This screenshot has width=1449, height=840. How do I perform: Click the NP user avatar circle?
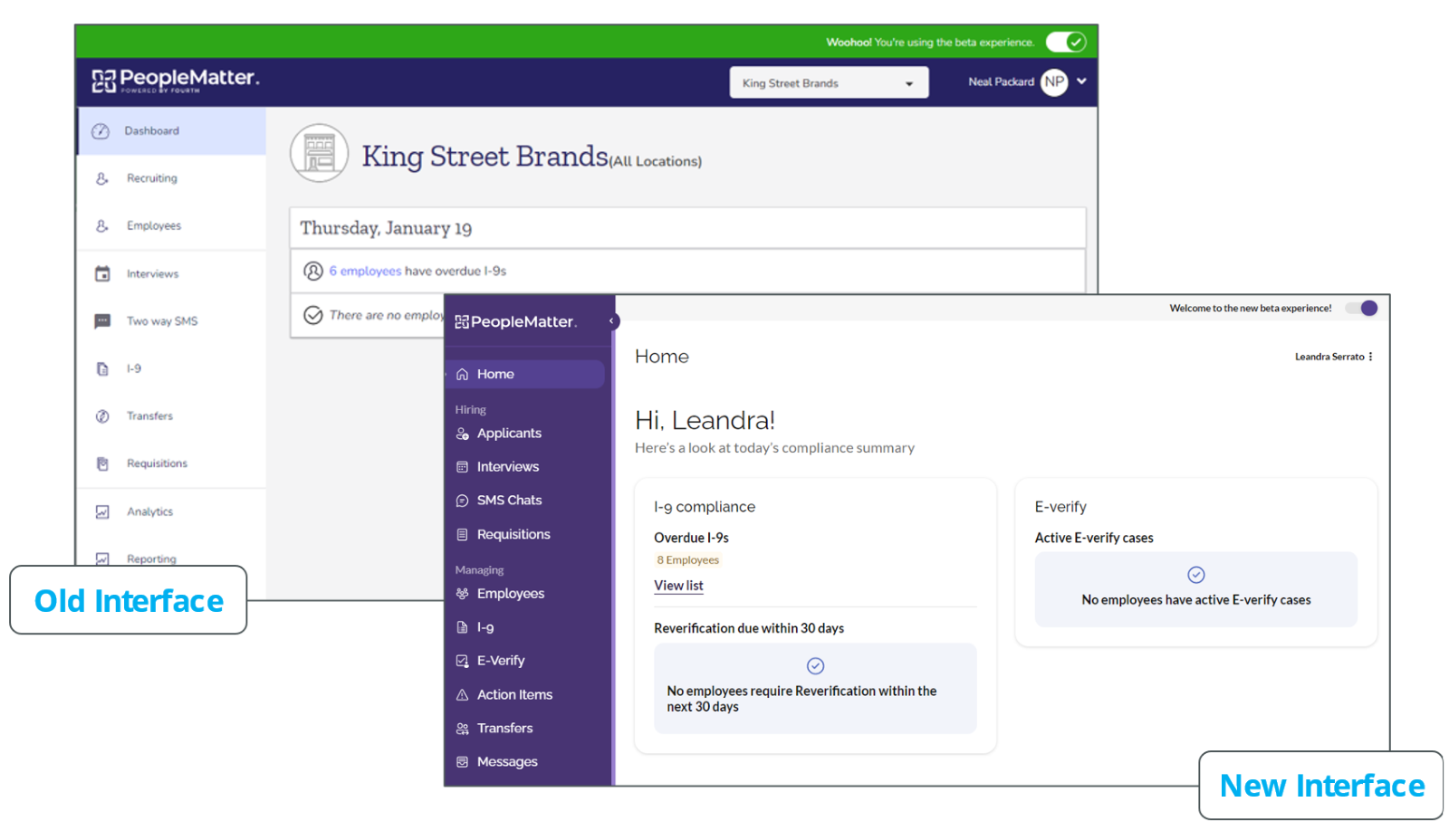(x=1054, y=81)
